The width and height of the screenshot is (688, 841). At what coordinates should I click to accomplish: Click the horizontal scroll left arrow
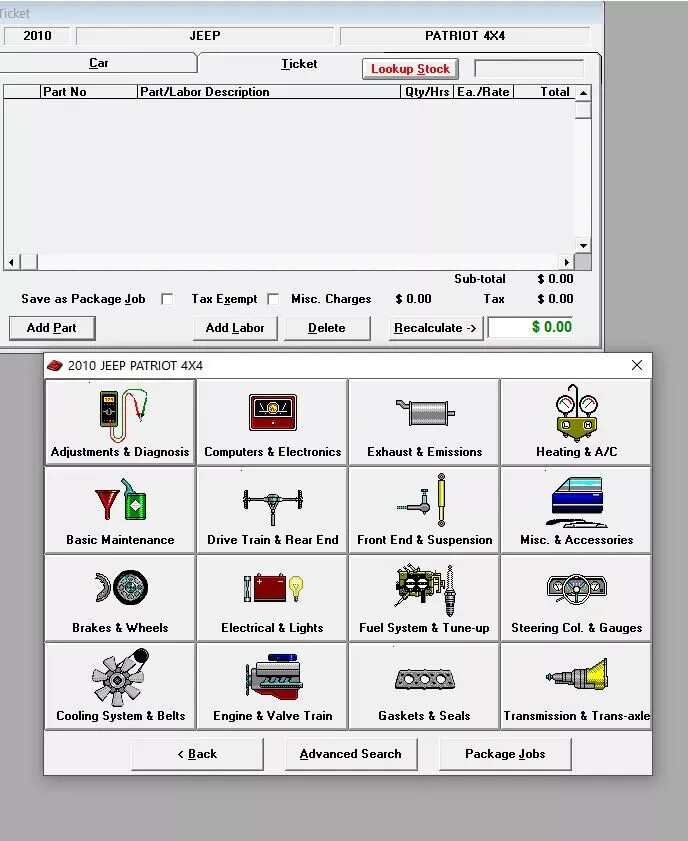click(x=11, y=262)
